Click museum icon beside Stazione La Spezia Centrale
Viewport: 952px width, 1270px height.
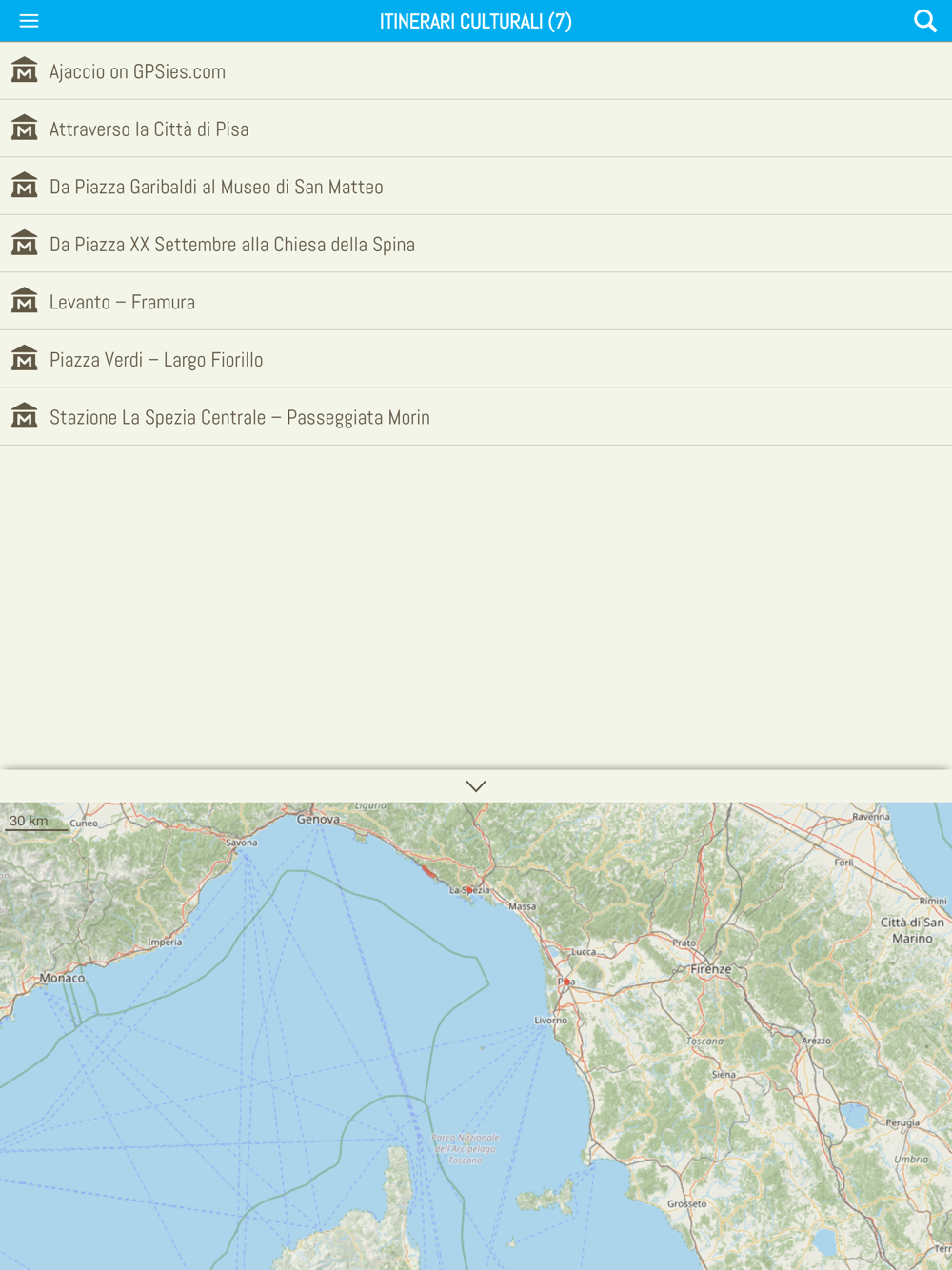point(25,417)
